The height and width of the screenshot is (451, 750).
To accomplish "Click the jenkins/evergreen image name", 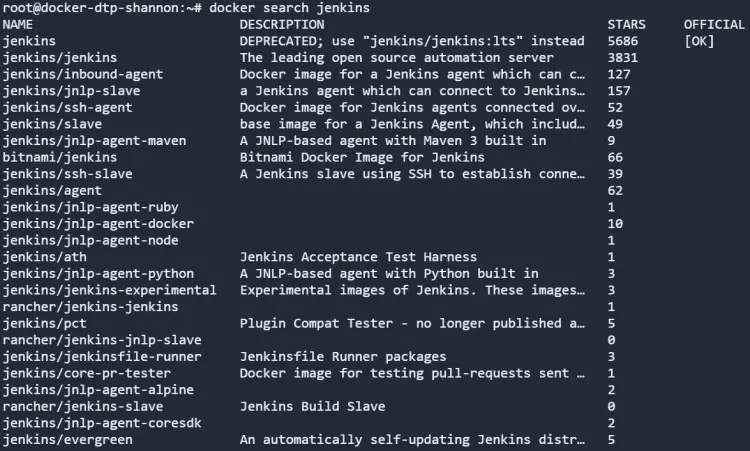I will pyautogui.click(x=68, y=439).
